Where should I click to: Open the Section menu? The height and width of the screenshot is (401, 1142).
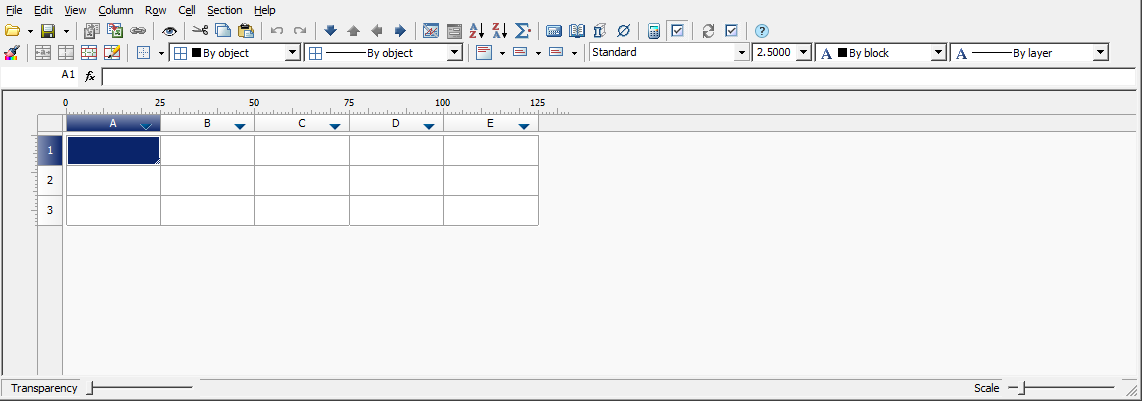(x=224, y=10)
